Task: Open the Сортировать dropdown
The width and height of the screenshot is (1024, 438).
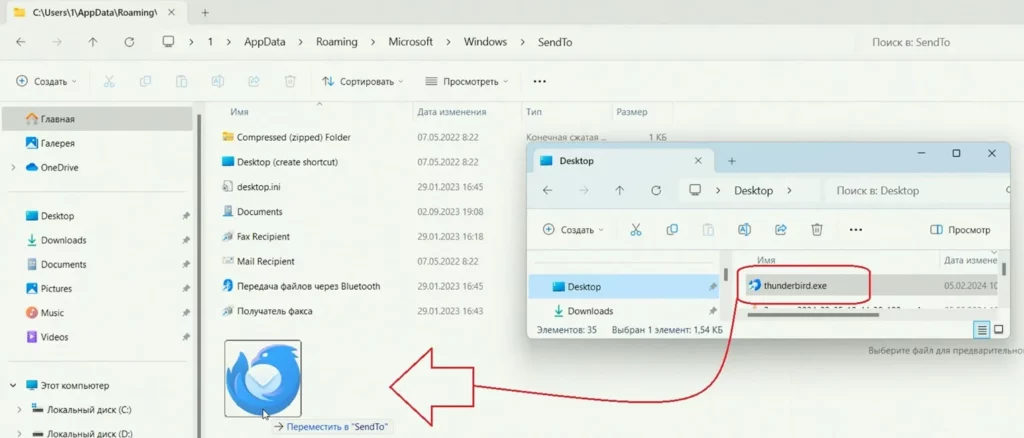Action: click(362, 82)
